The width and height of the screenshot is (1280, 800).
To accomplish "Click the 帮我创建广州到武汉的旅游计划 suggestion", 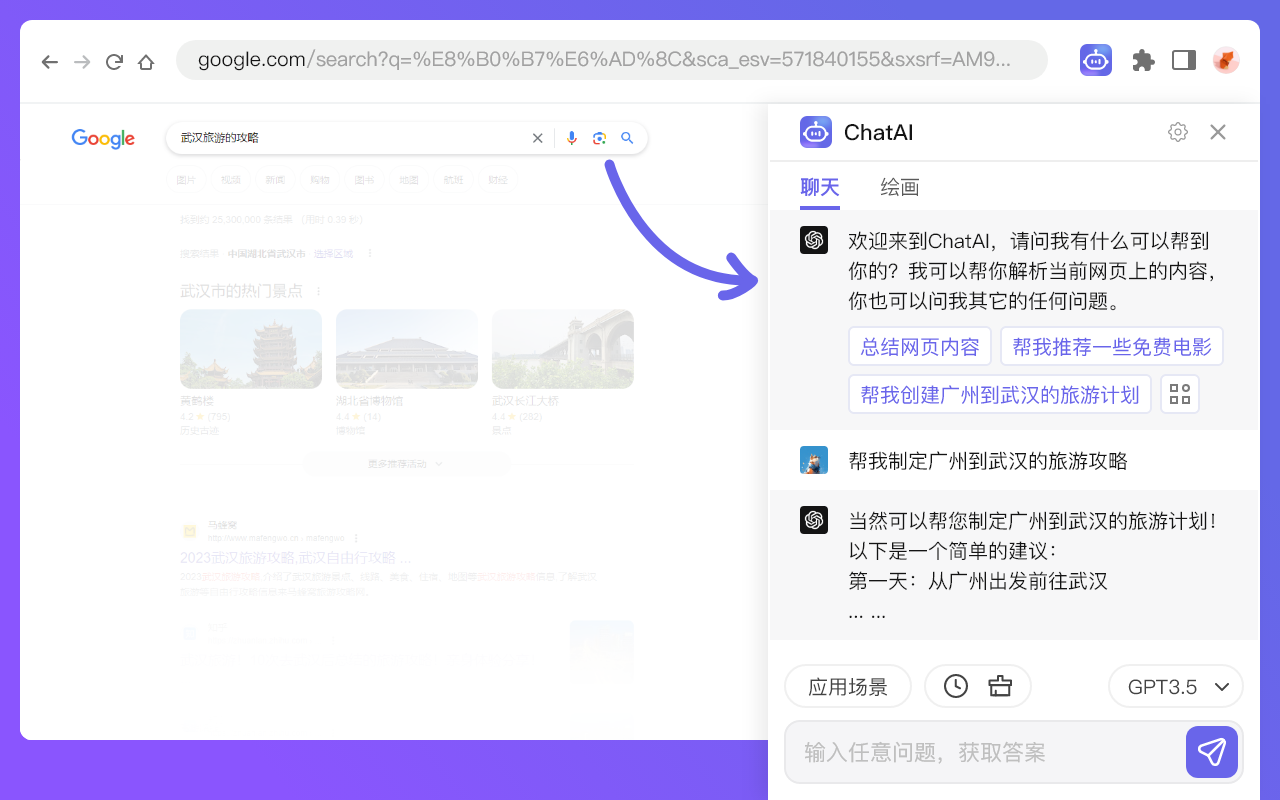I will point(1000,394).
